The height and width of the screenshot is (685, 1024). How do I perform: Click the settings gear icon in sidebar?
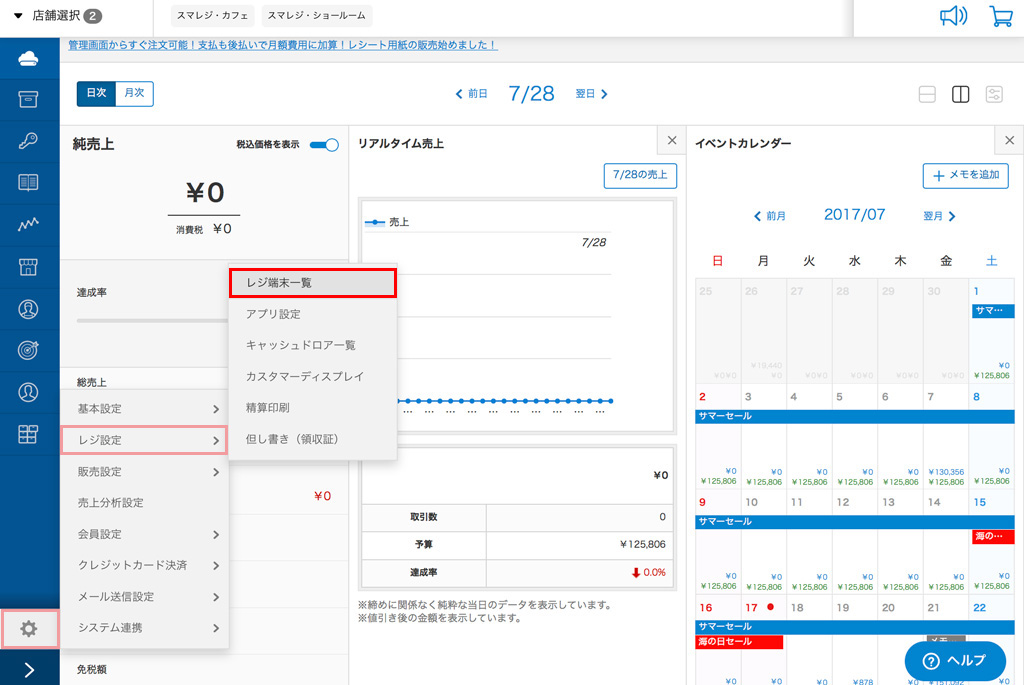pyautogui.click(x=29, y=628)
